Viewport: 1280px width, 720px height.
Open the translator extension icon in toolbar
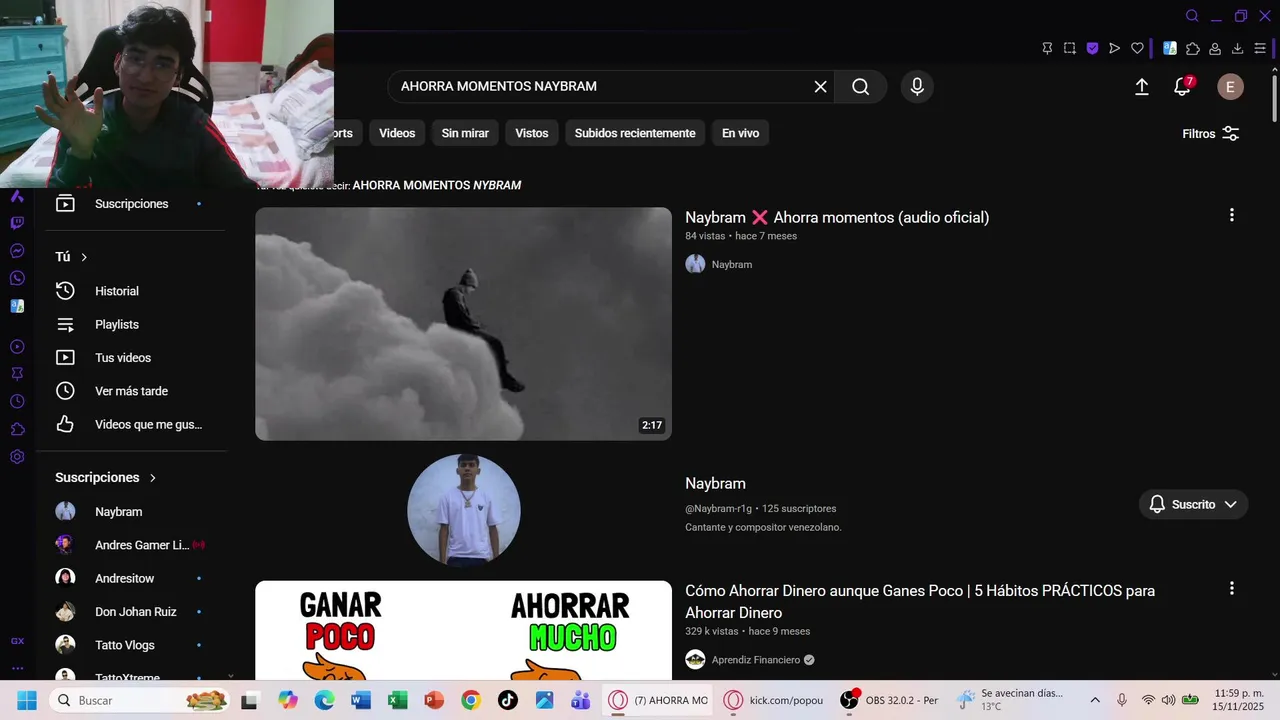click(x=1170, y=48)
